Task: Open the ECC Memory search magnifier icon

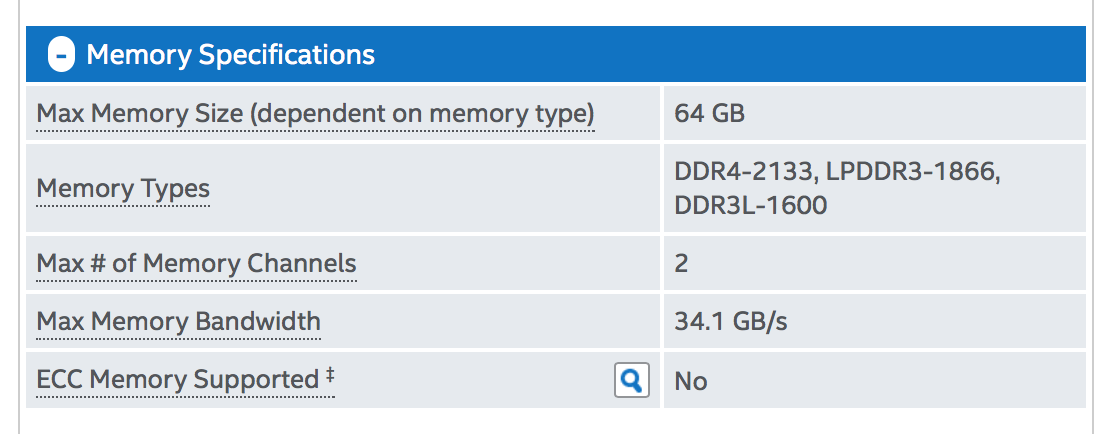Action: (631, 380)
